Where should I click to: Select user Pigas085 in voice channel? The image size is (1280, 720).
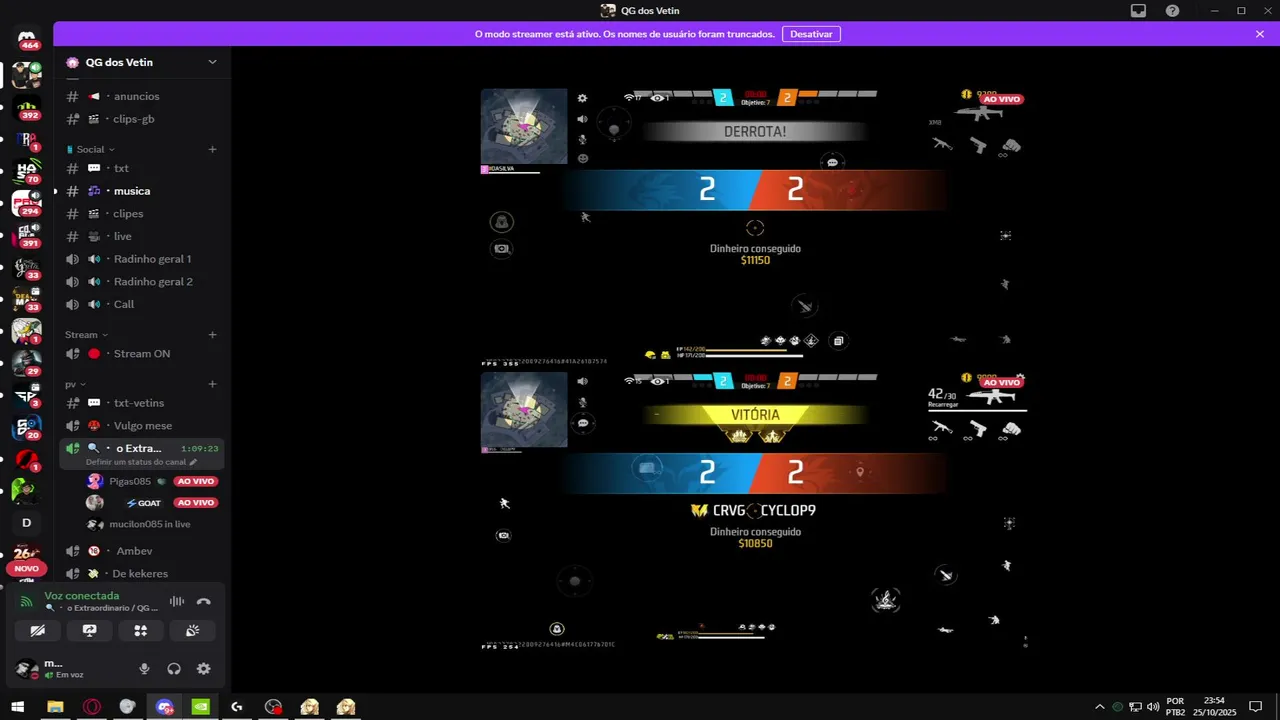tap(130, 481)
